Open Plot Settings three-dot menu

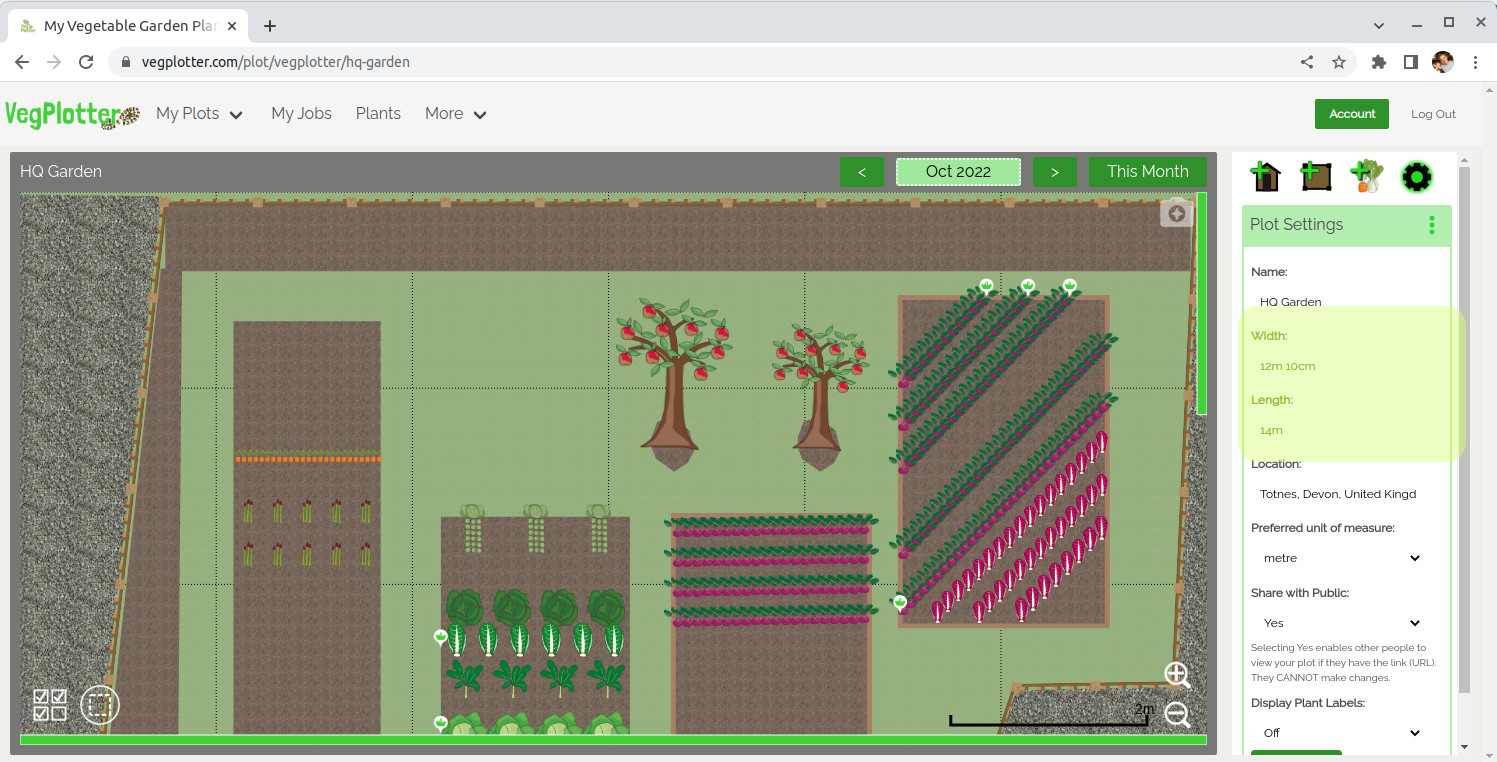[x=1431, y=225]
